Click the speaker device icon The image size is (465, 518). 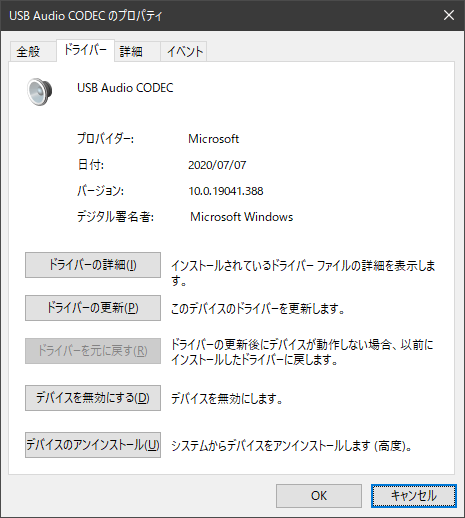(x=40, y=92)
